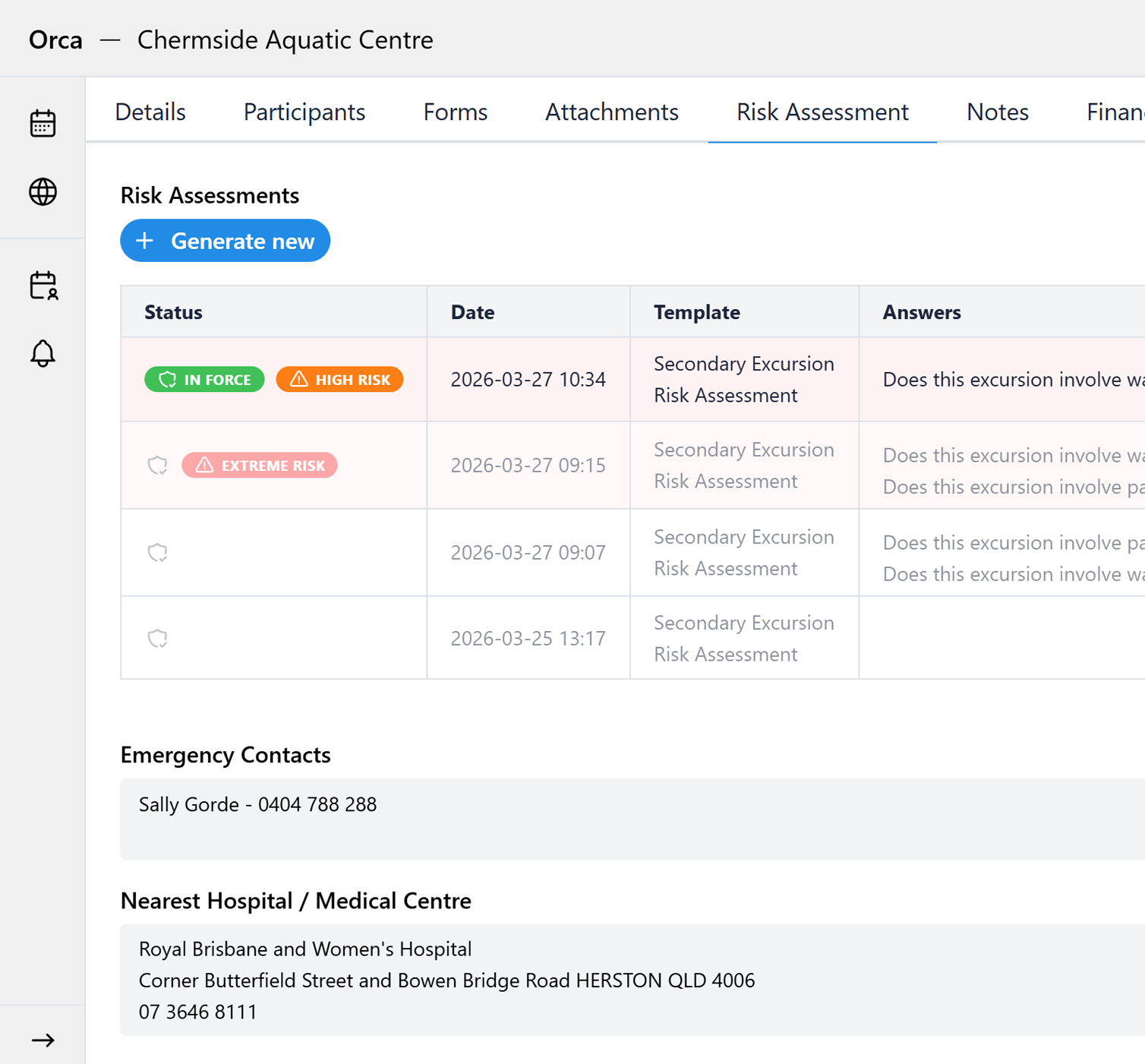Viewport: 1145px width, 1064px height.
Task: Toggle the HIGH RISK badge
Action: click(339, 379)
